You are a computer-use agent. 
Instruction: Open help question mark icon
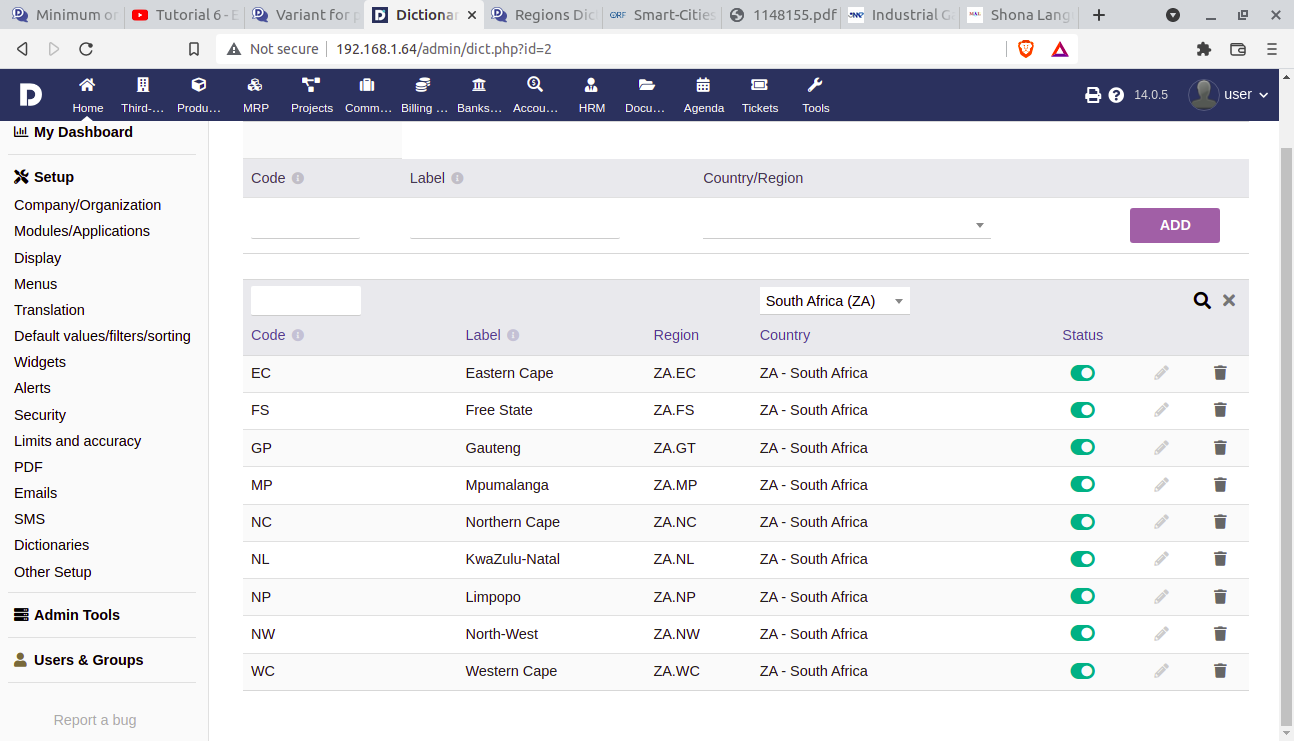(x=1116, y=95)
